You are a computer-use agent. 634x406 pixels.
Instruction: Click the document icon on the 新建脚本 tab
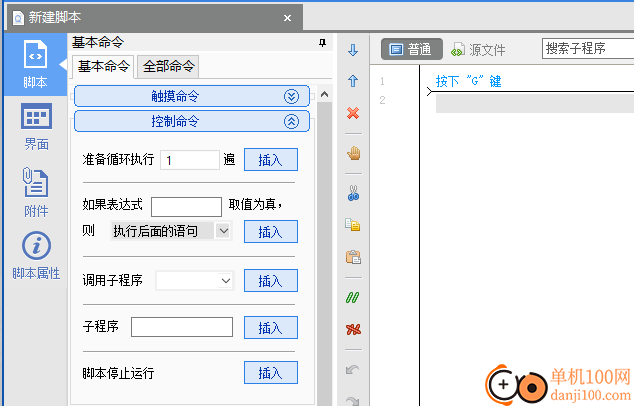pyautogui.click(x=18, y=18)
